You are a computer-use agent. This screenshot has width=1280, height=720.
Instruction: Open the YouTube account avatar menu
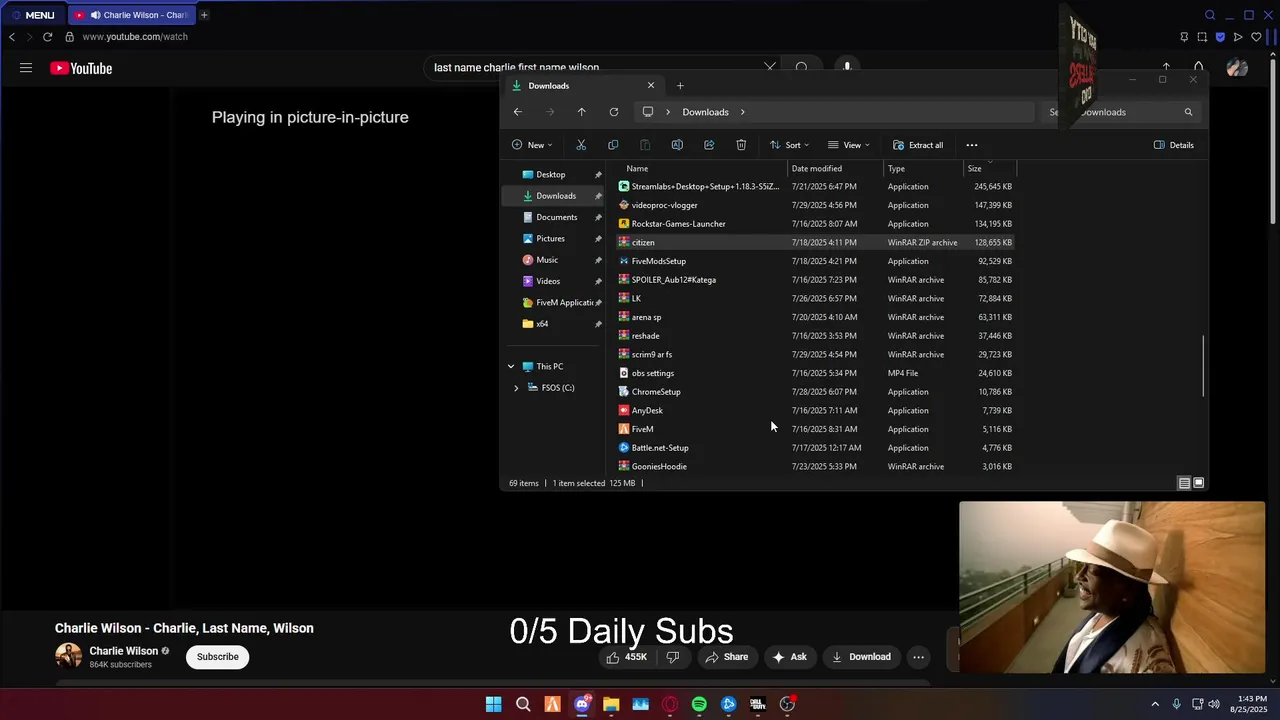click(x=1237, y=68)
